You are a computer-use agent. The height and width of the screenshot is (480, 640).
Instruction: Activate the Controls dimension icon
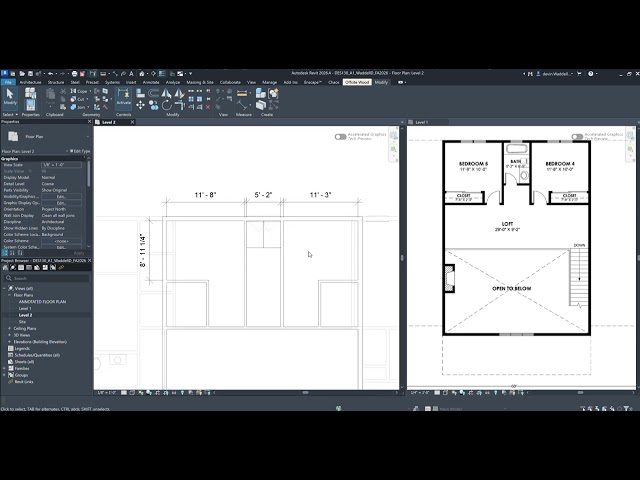124,98
